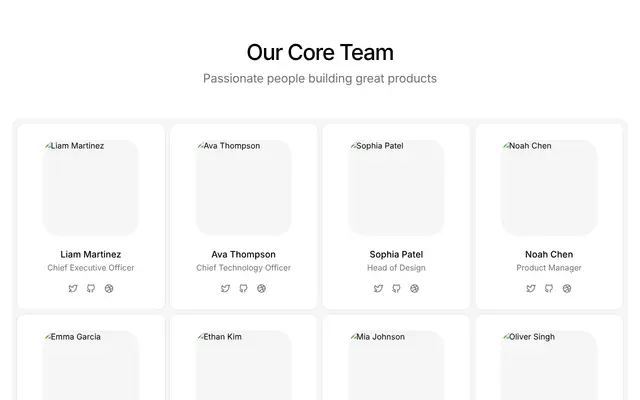
Task: Click the Noah Chen name heading
Action: tap(549, 254)
